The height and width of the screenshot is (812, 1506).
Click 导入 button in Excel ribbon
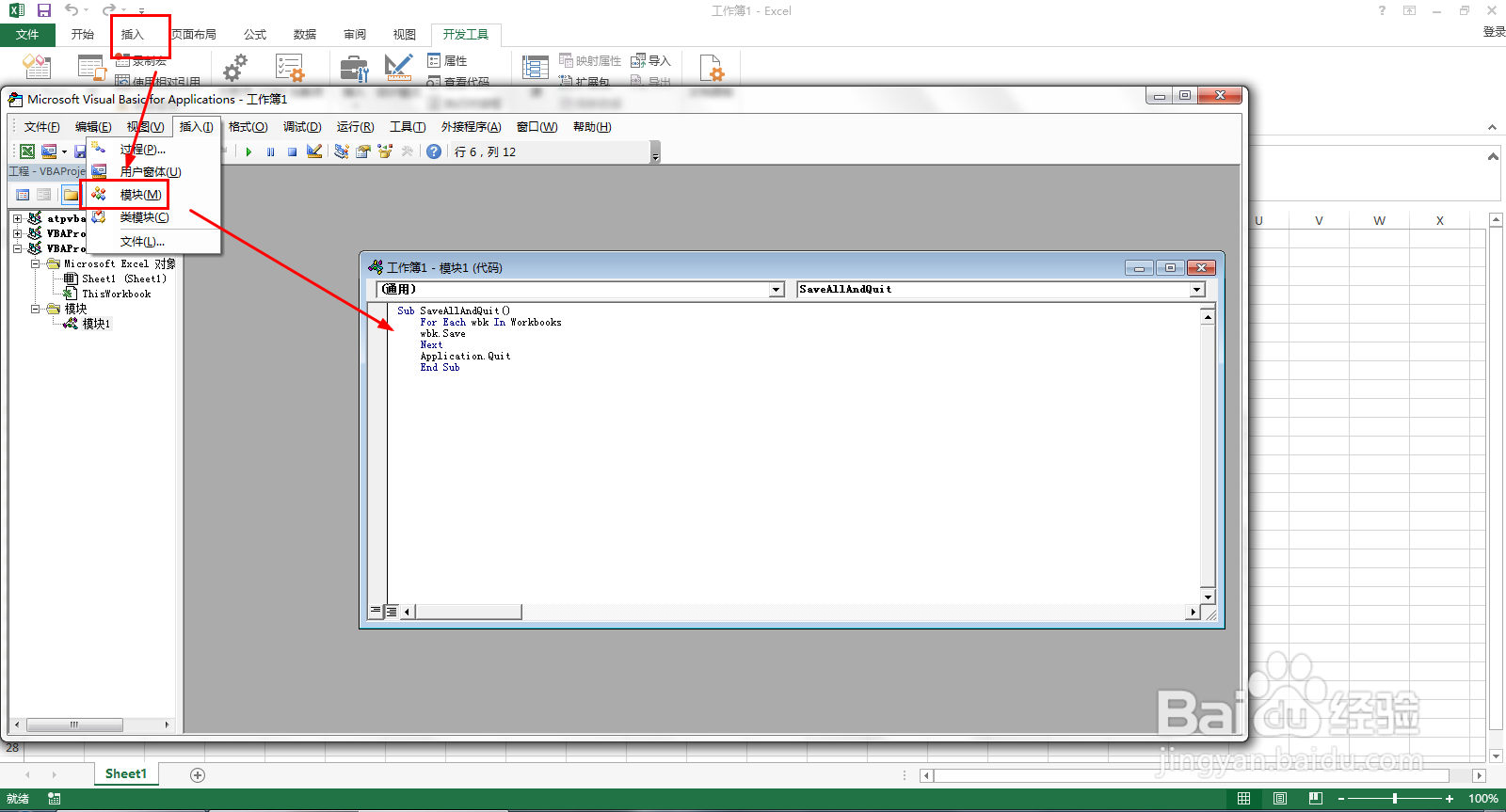tap(650, 60)
